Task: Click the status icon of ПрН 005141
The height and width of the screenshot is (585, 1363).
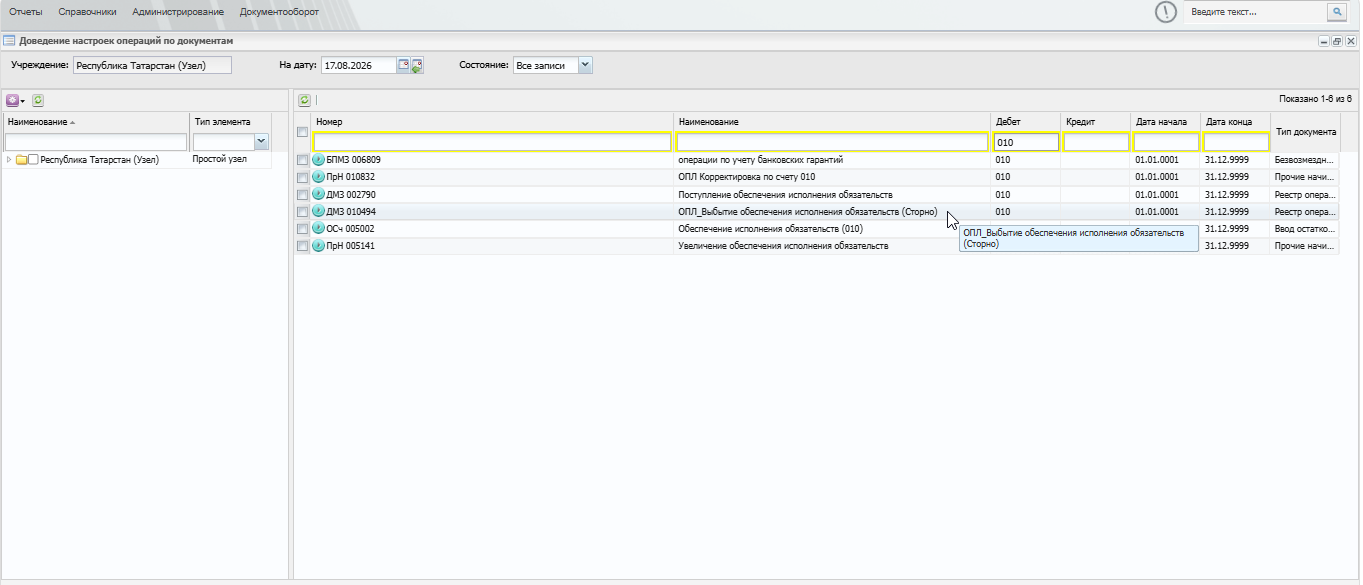Action: click(319, 245)
